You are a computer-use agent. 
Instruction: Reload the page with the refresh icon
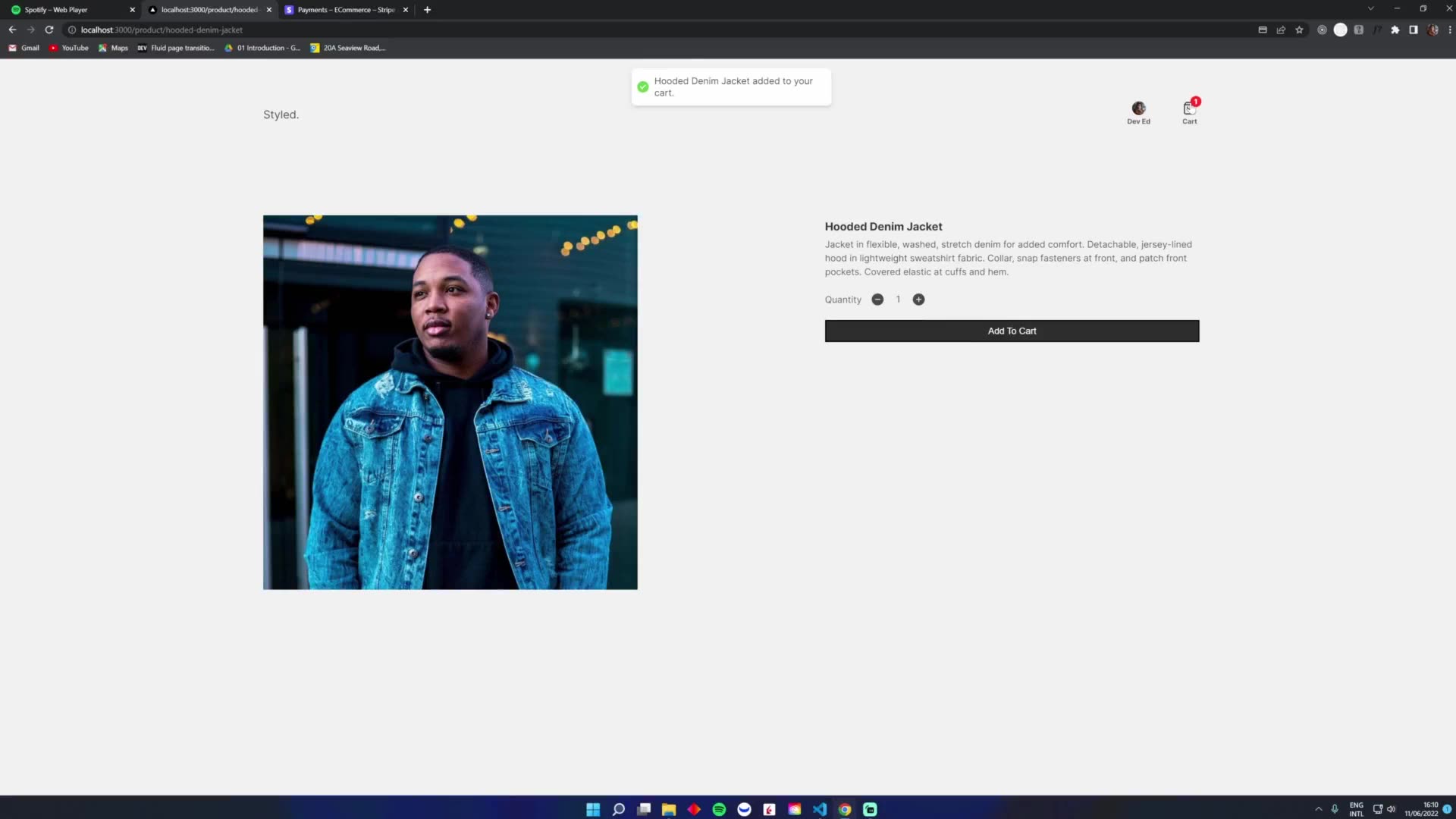tap(49, 30)
